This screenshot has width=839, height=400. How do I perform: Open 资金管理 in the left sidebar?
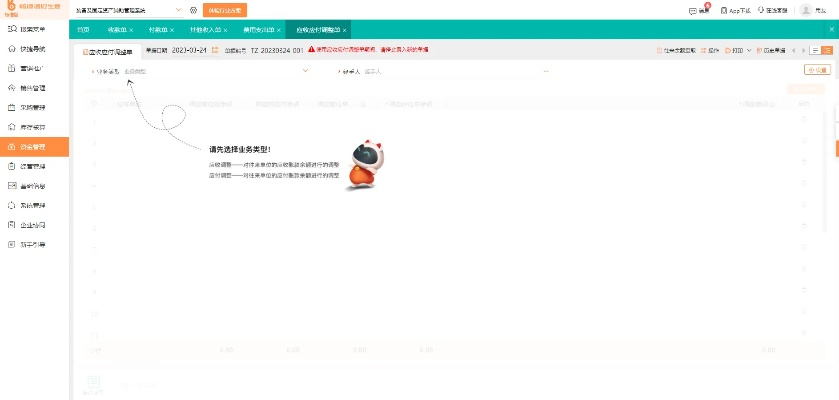[33, 146]
